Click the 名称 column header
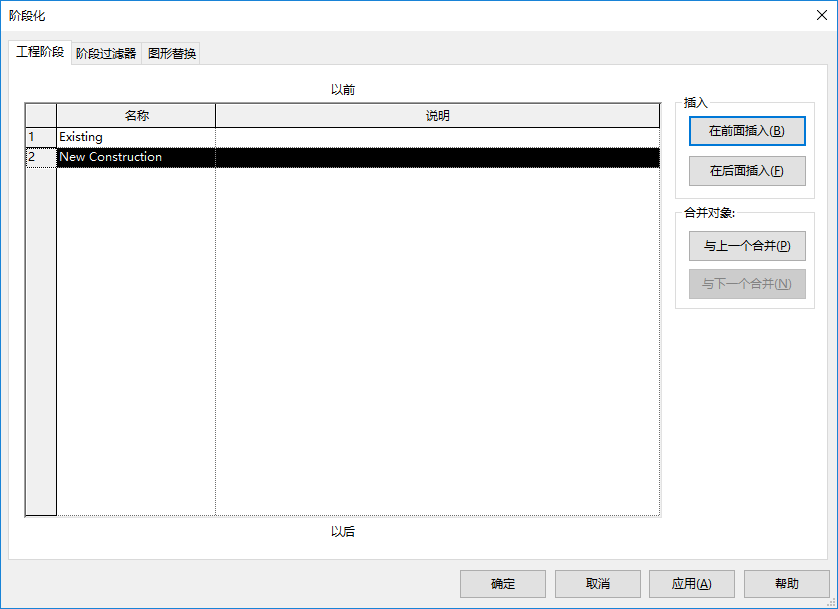The width and height of the screenshot is (838, 609). (x=136, y=115)
